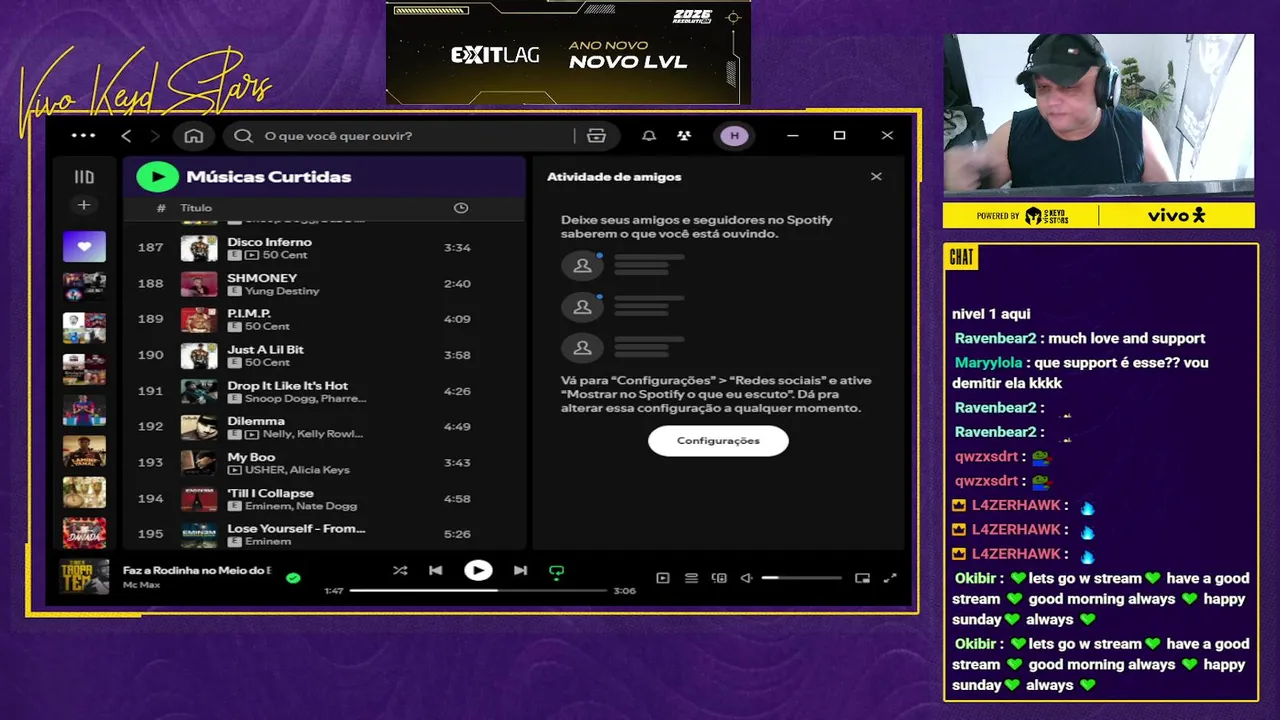Open artist link 'Yung Destiny'
Viewport: 1280px width, 720px height.
282,291
